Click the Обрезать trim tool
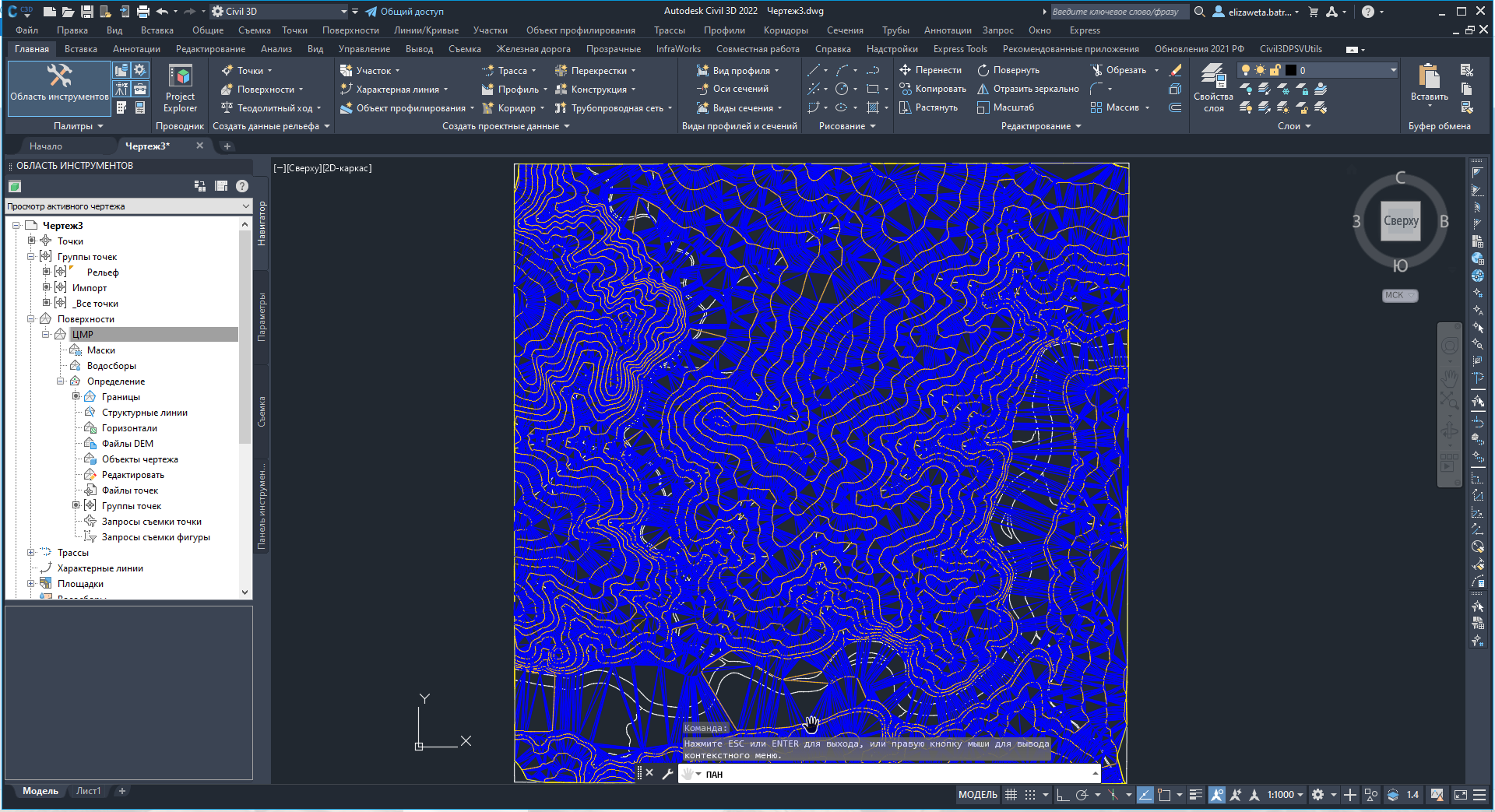1495x812 pixels. click(x=1118, y=70)
